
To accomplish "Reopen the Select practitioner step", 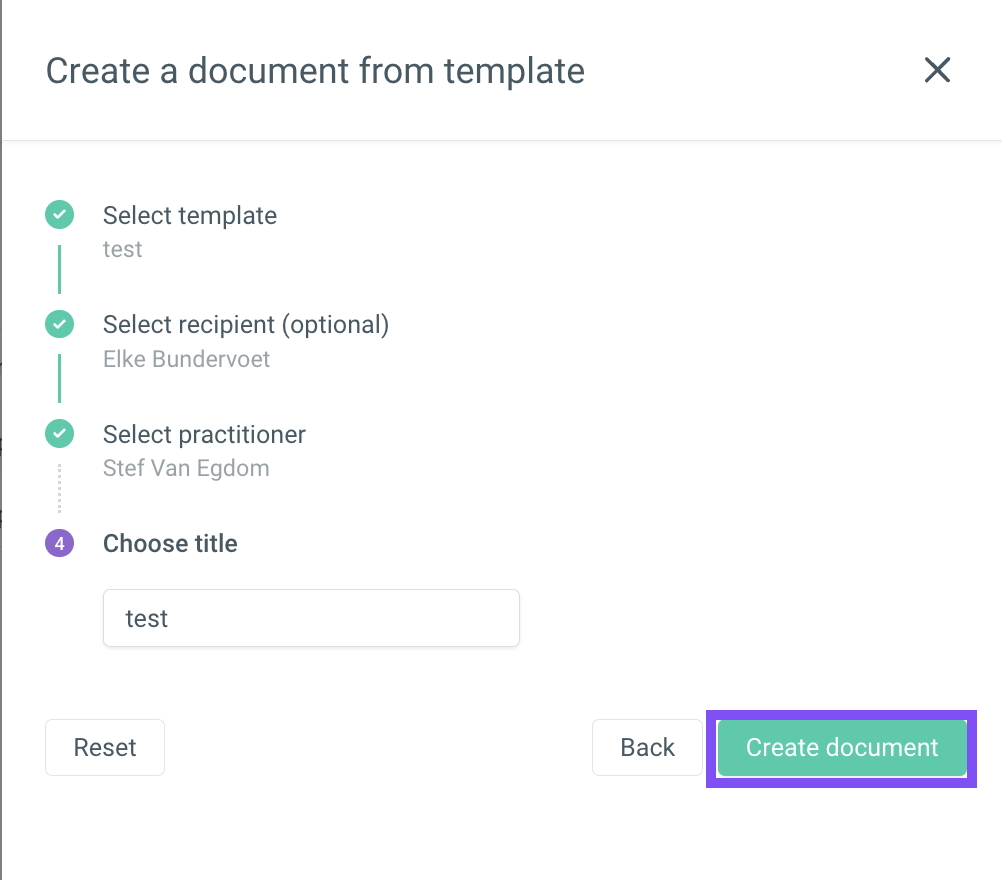I will pyautogui.click(x=204, y=435).
